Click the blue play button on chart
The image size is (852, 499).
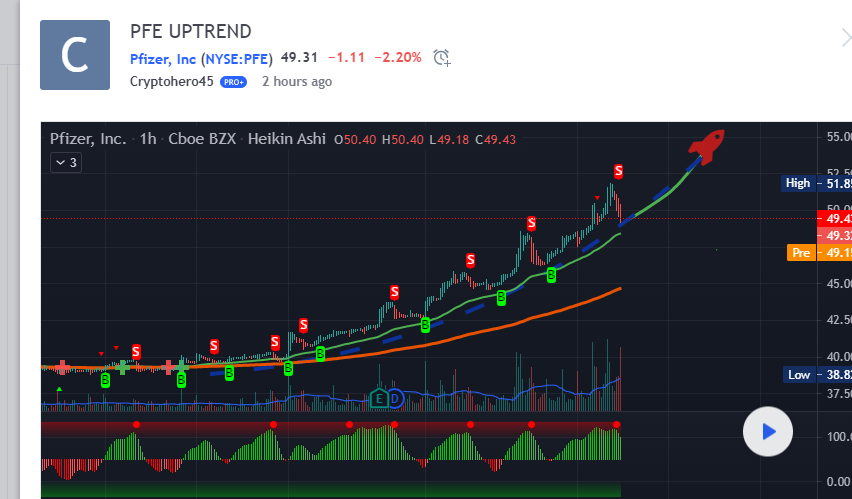click(x=768, y=432)
